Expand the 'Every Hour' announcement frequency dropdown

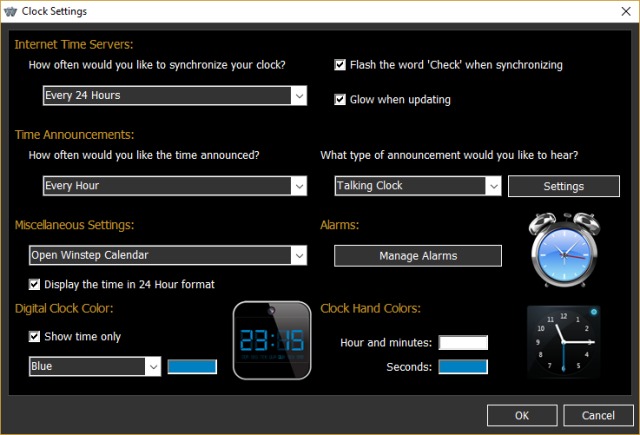(x=174, y=186)
